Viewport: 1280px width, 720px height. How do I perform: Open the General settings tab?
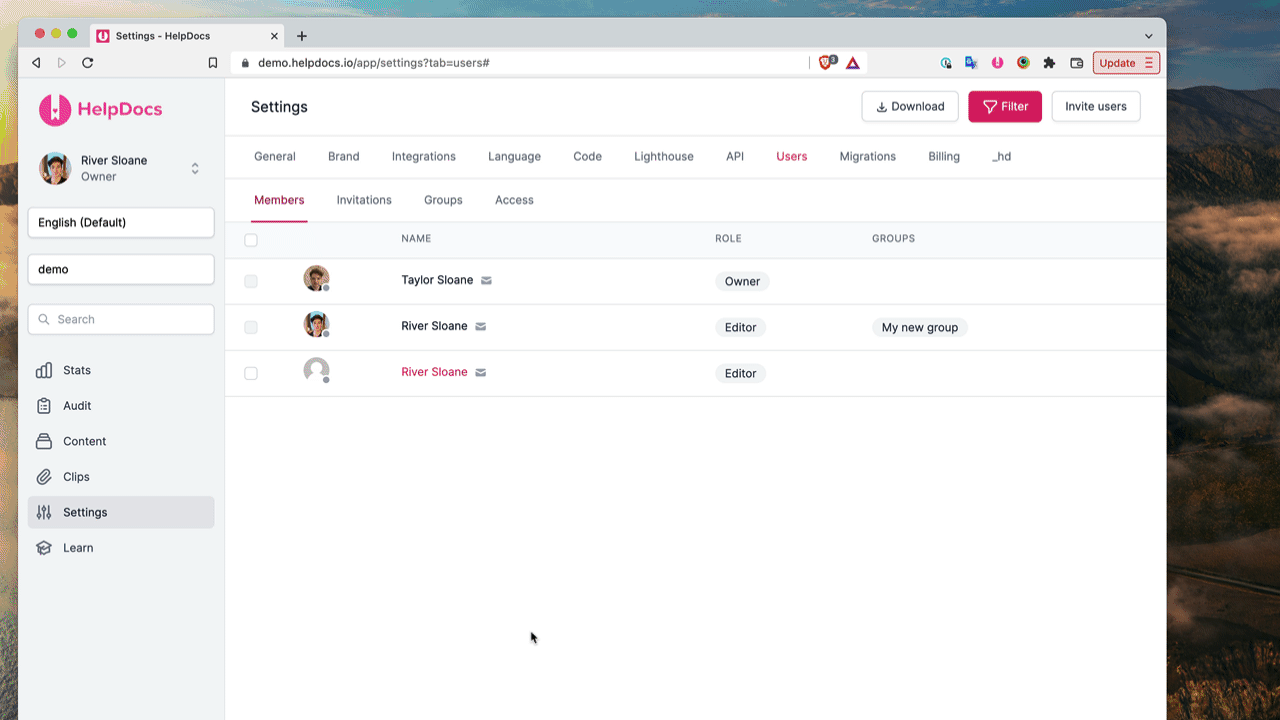275,157
